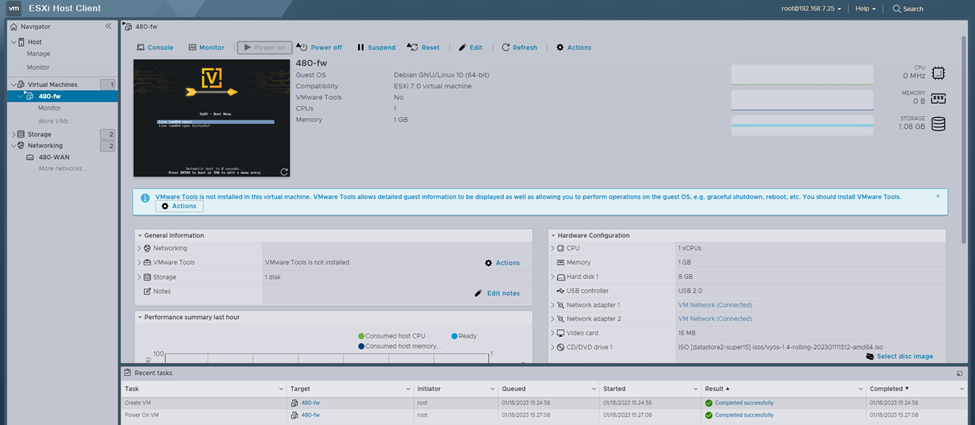Toggle Consumed host memory legend
The image size is (975, 425).
click(x=400, y=346)
